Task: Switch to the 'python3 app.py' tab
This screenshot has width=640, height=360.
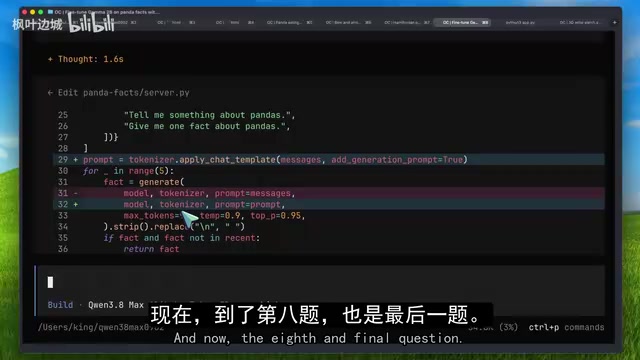Action: click(x=520, y=22)
